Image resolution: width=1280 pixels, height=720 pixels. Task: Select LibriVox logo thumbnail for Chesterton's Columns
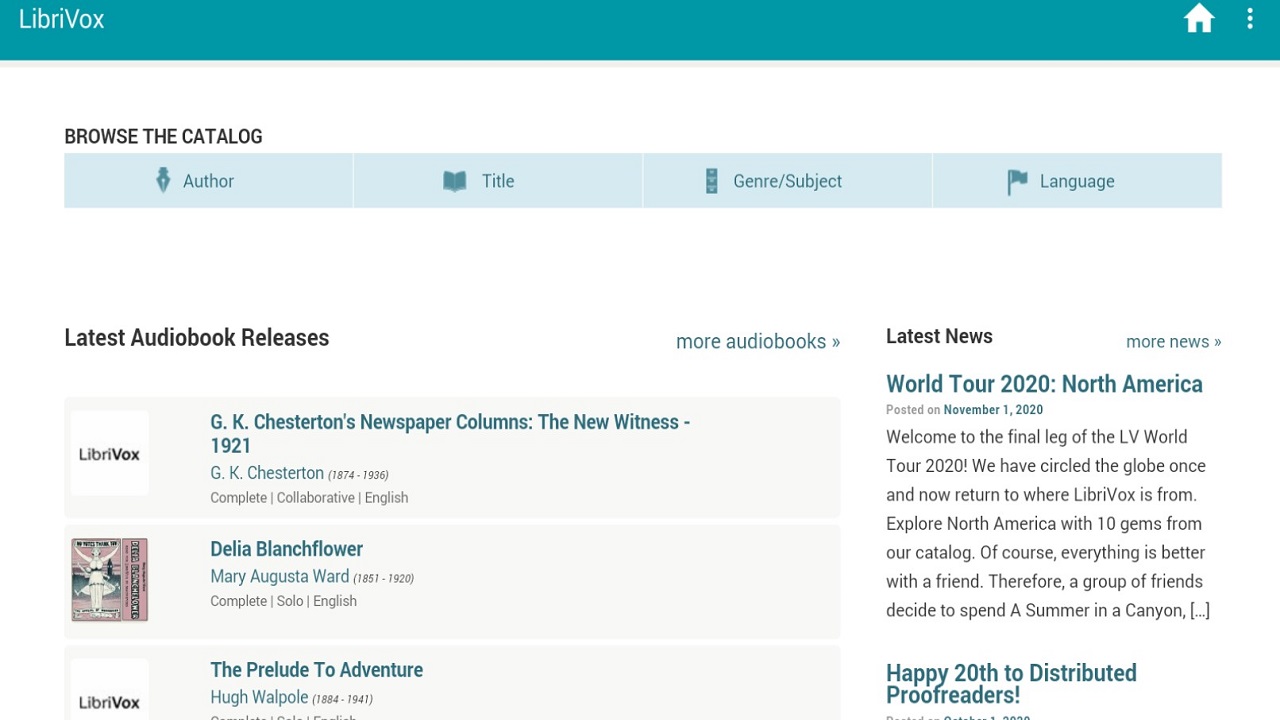[x=110, y=454]
